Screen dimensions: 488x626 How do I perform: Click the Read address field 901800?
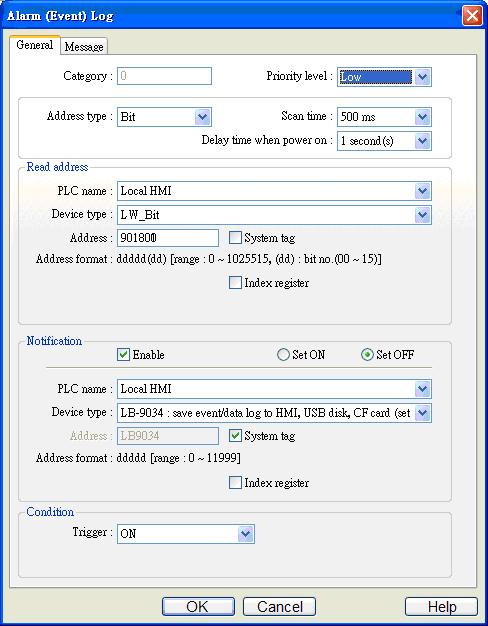[168, 238]
